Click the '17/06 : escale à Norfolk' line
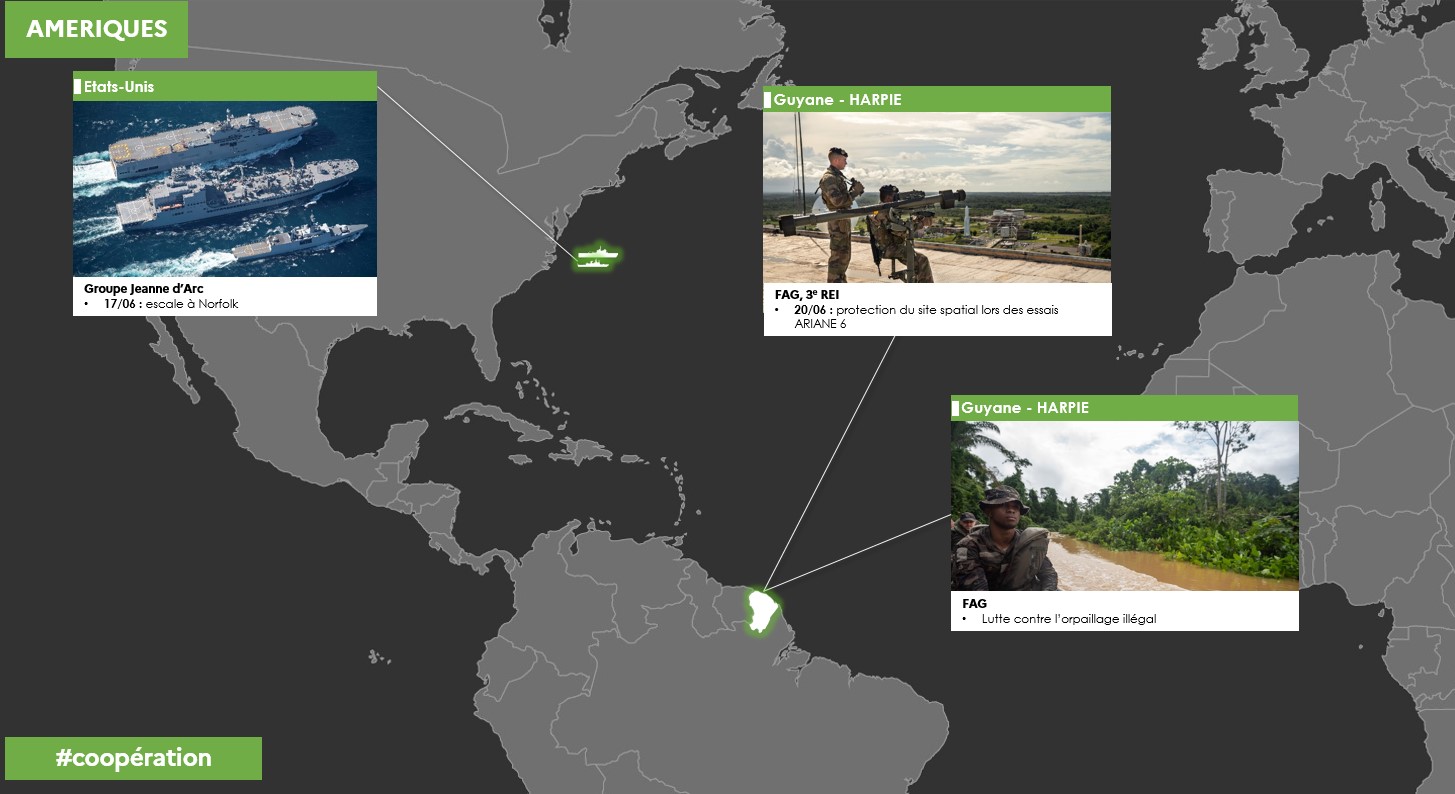 [171, 304]
